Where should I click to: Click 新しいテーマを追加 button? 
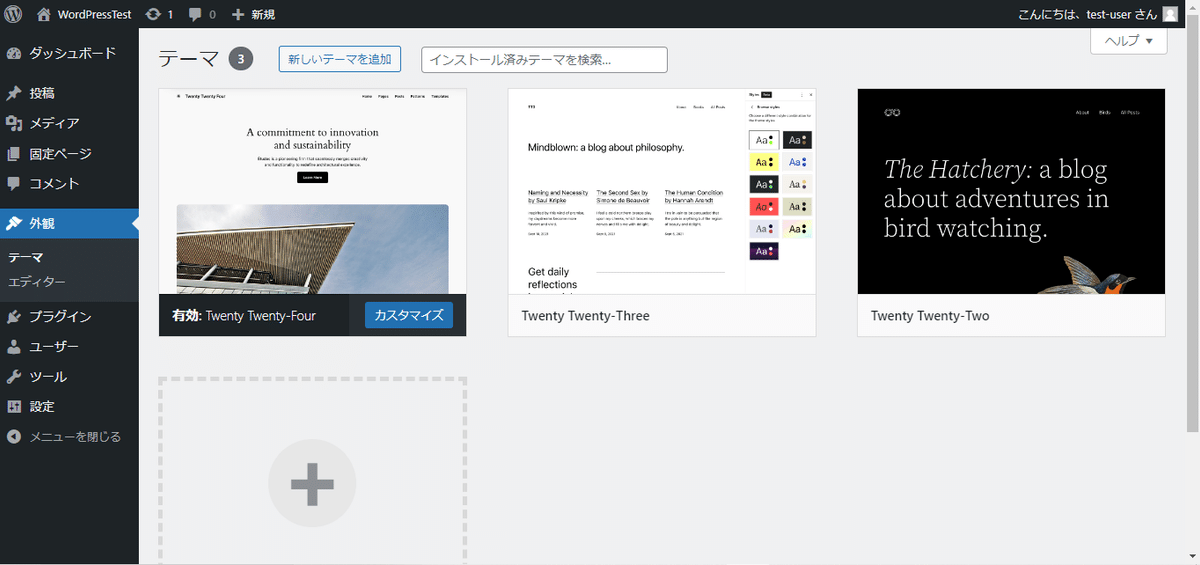[x=340, y=59]
